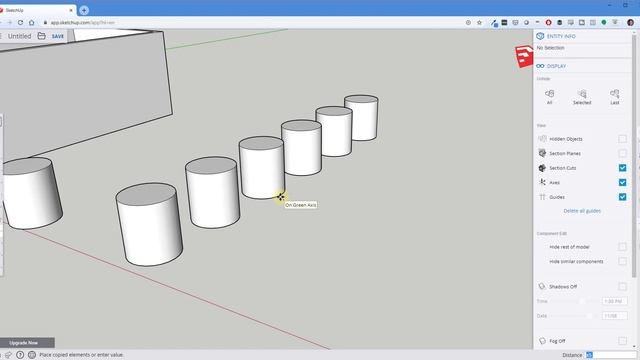
Task: Click the Date value field
Action: (x=615, y=316)
